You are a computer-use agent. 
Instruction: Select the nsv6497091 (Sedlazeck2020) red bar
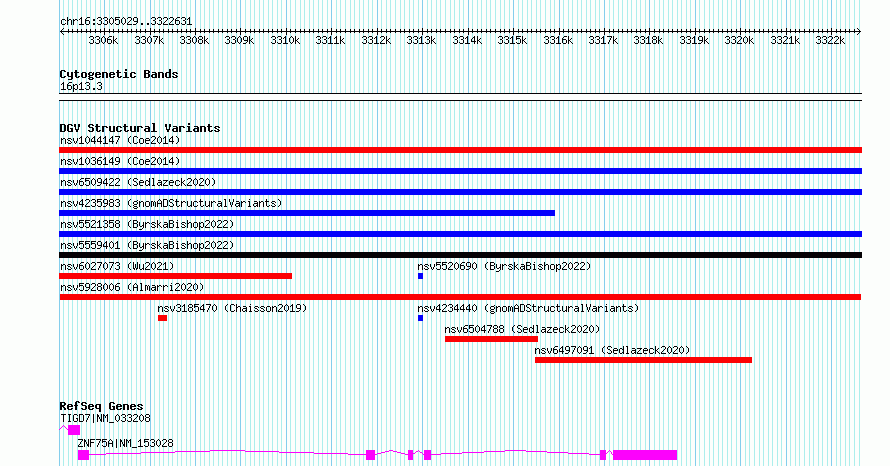644,360
